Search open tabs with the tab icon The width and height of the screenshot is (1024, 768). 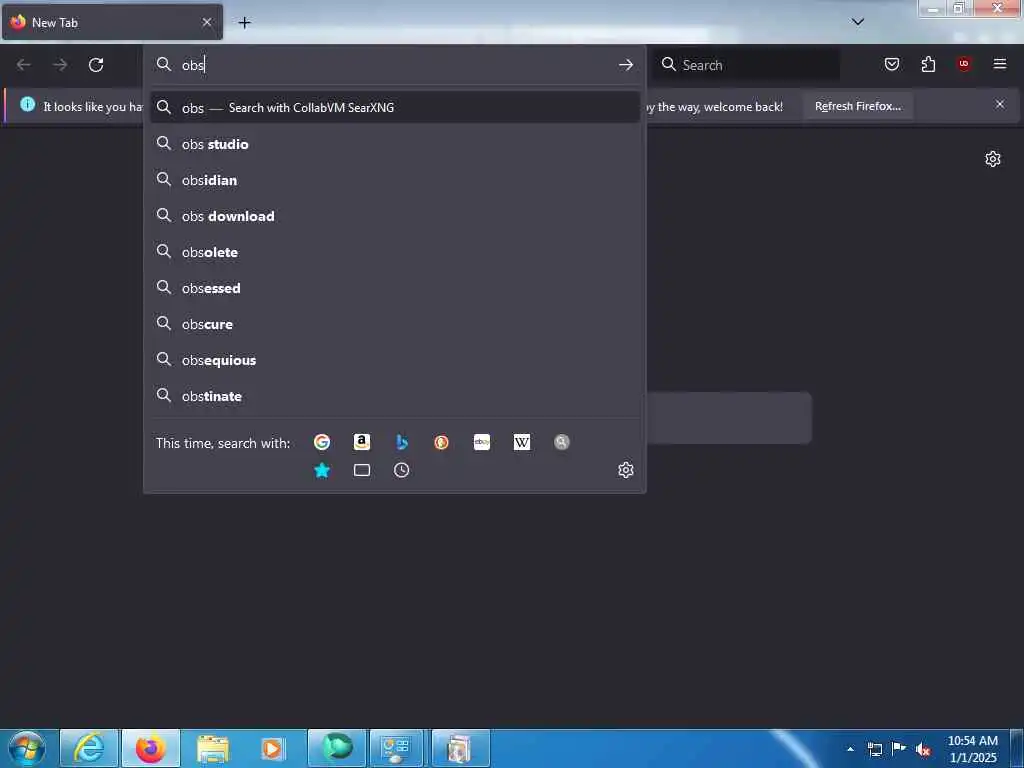[362, 470]
